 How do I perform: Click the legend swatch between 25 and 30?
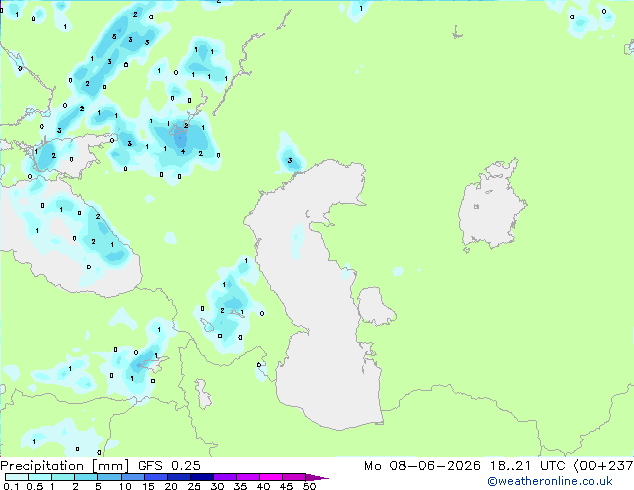point(201,477)
